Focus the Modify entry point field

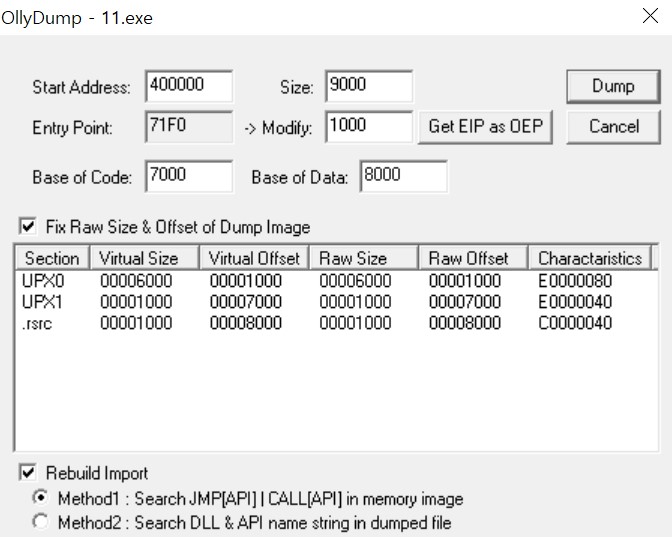tap(369, 127)
